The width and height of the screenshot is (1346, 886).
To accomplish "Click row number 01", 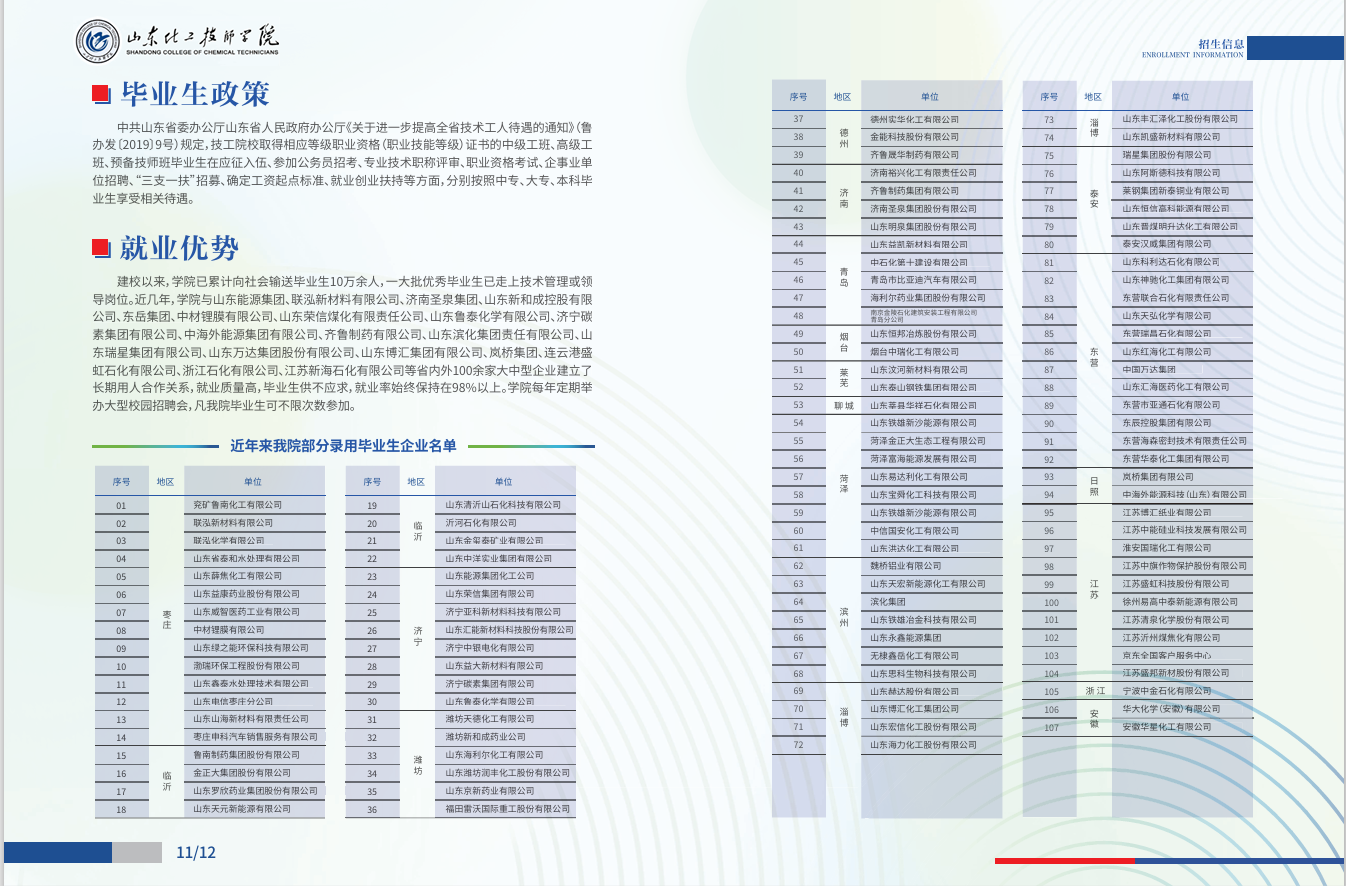I will tap(121, 506).
